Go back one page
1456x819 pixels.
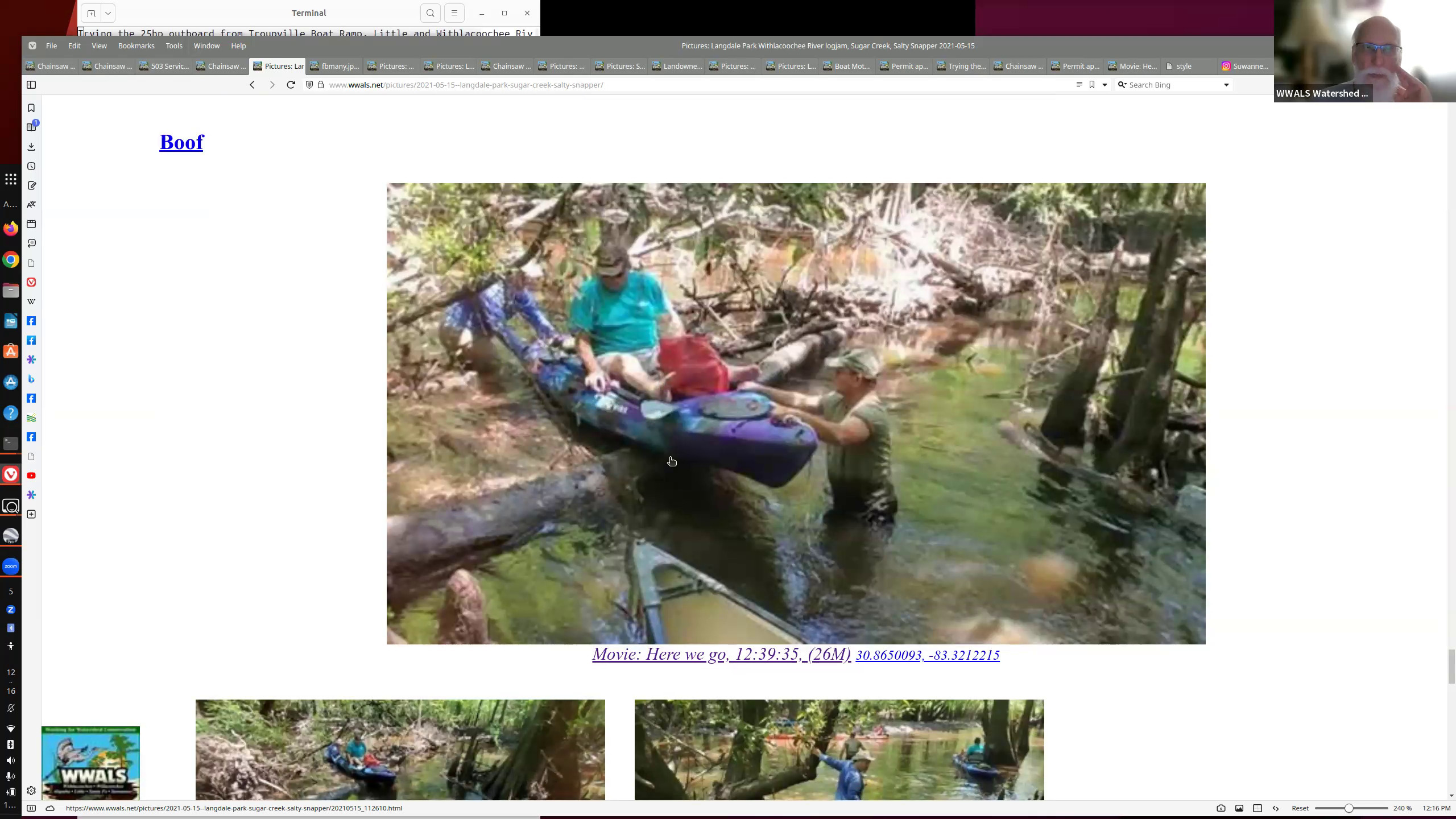click(252, 85)
